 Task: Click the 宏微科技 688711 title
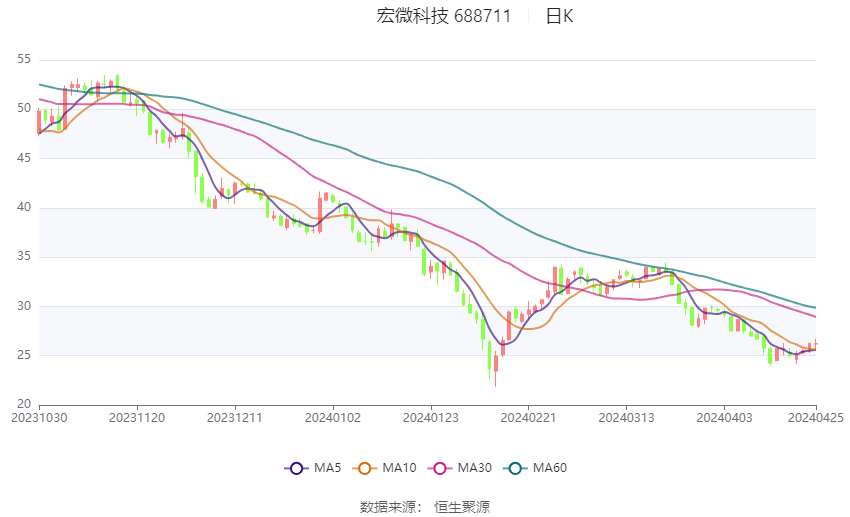443,16
